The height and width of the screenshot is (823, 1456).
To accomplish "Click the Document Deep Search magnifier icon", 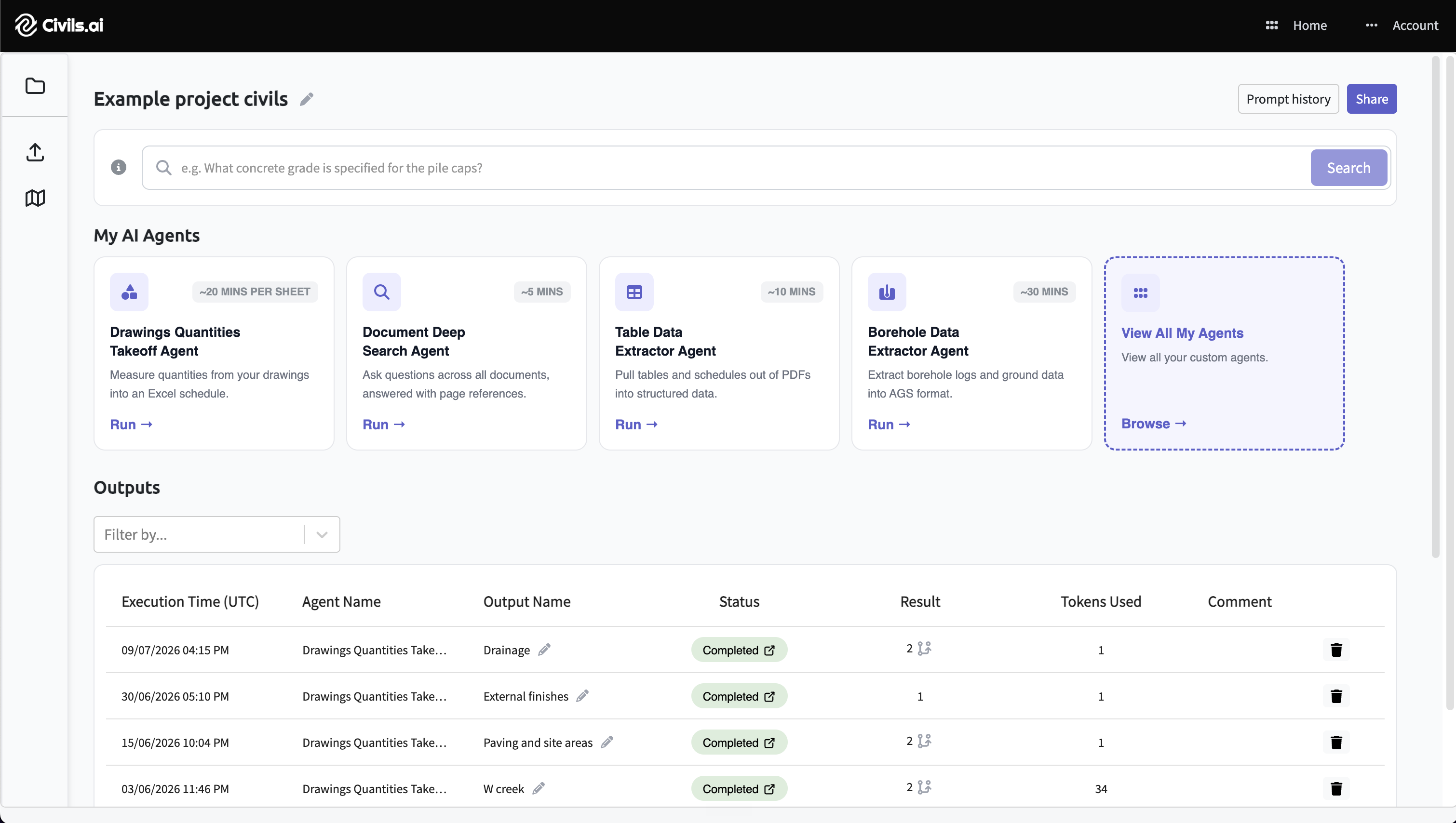I will (x=382, y=292).
